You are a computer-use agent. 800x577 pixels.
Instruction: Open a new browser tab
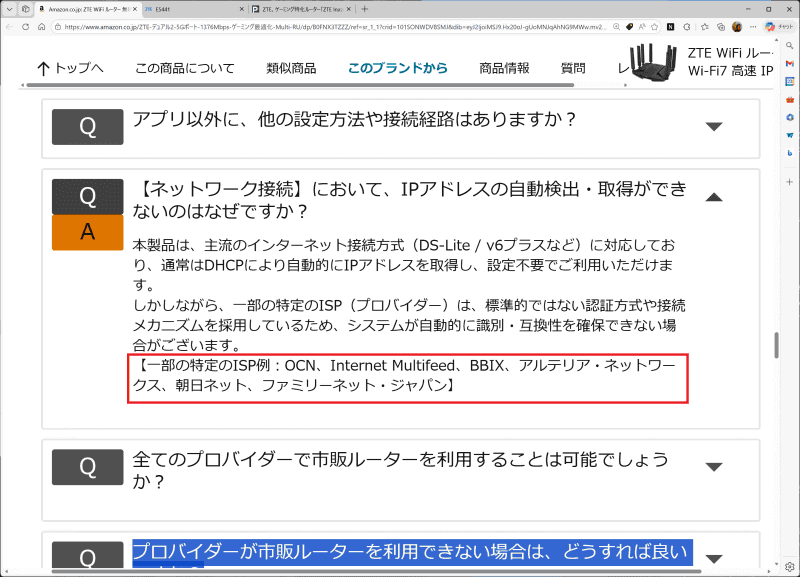pyautogui.click(x=364, y=9)
